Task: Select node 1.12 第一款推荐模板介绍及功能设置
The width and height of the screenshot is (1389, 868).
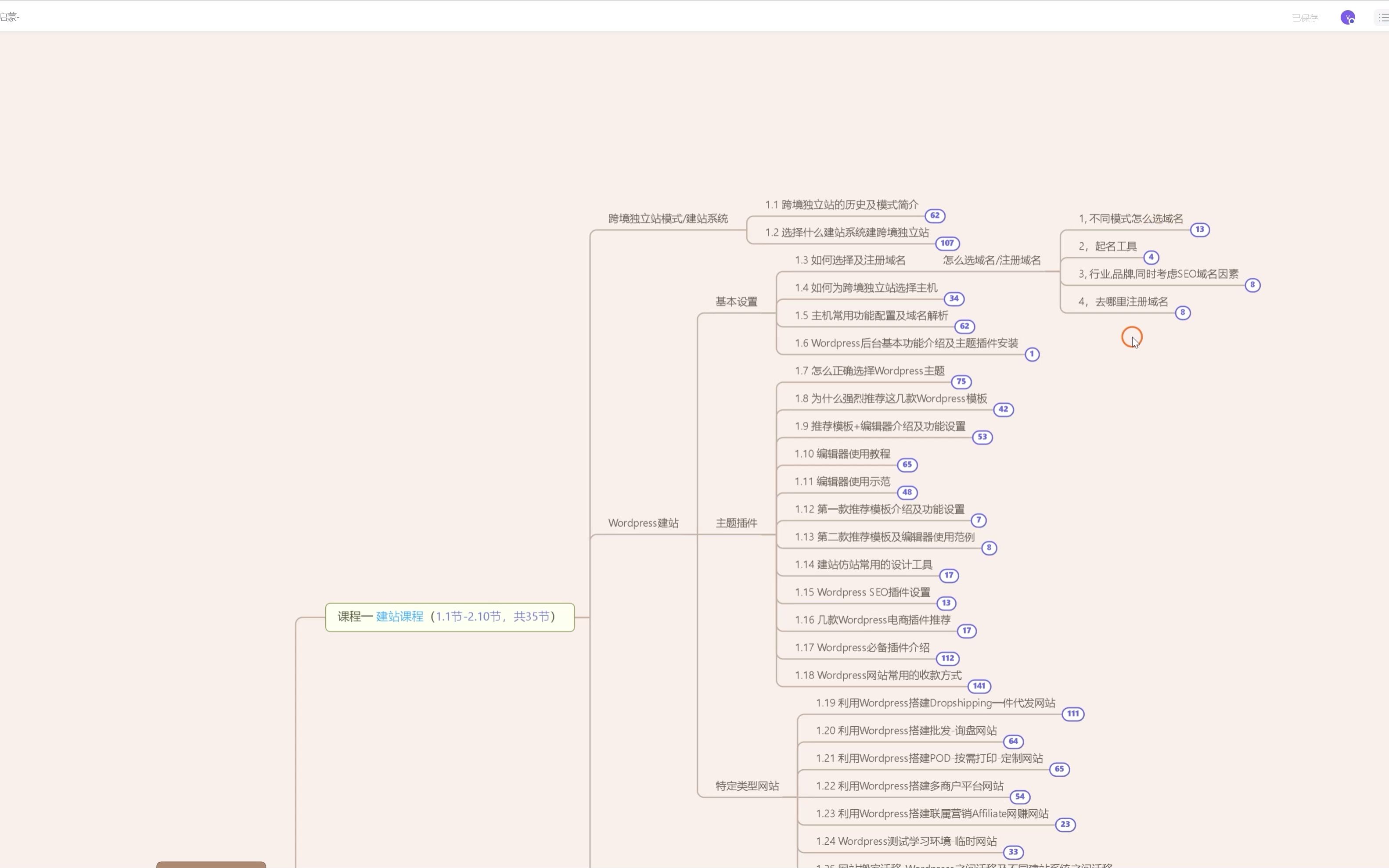Action: click(880, 509)
